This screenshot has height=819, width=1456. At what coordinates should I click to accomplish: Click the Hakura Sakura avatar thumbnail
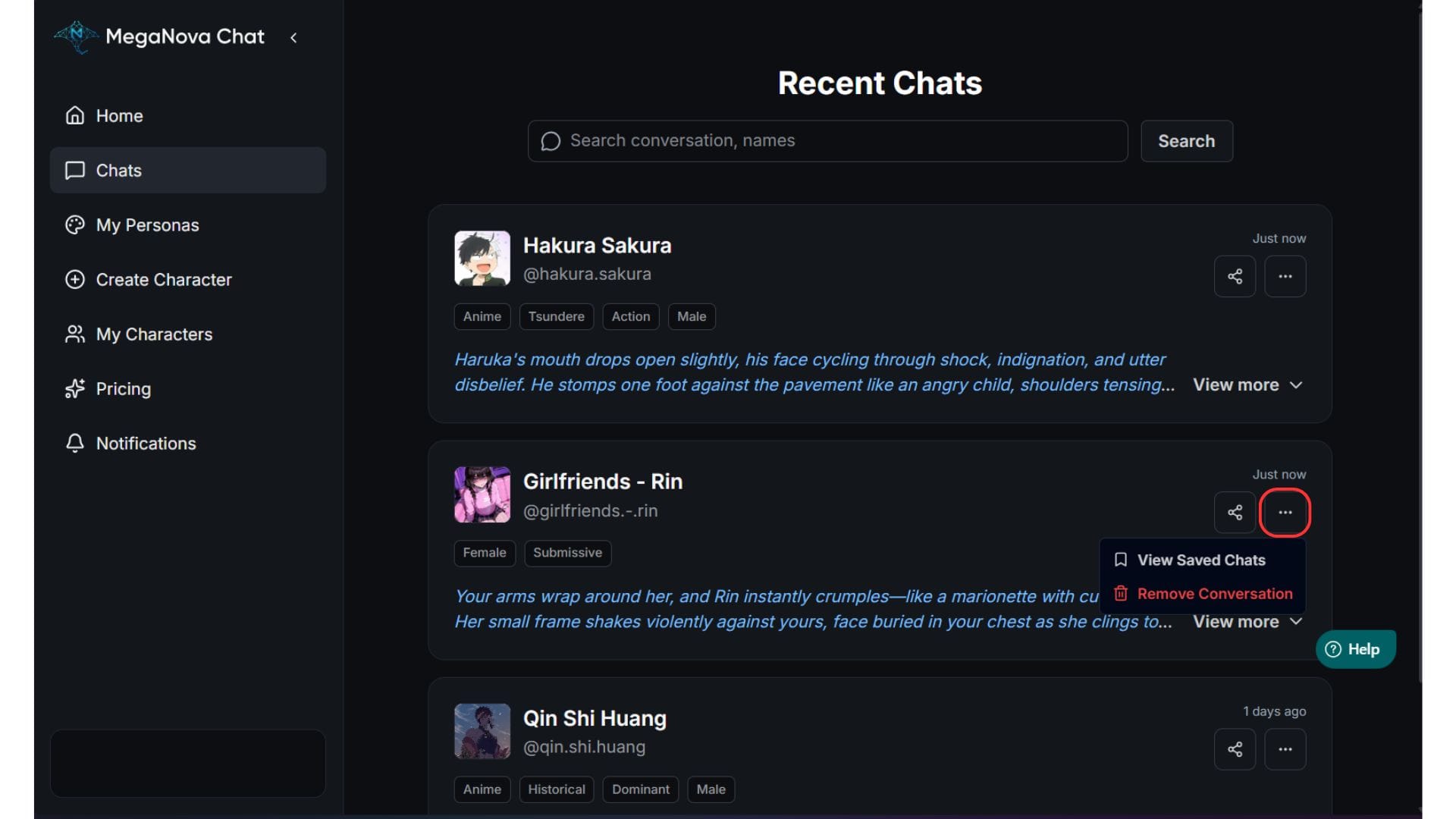pyautogui.click(x=482, y=259)
